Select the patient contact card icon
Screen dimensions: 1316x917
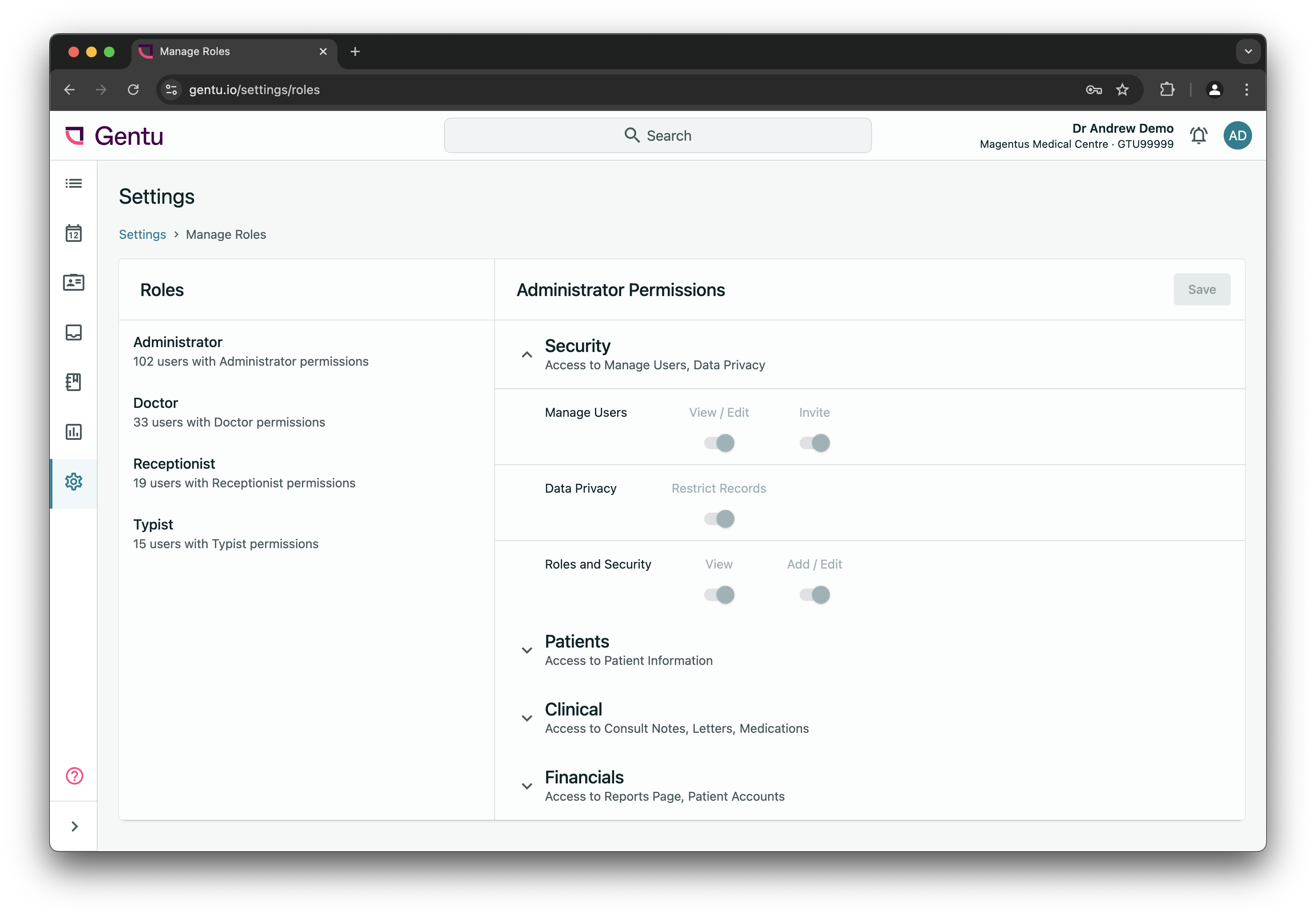coord(74,283)
